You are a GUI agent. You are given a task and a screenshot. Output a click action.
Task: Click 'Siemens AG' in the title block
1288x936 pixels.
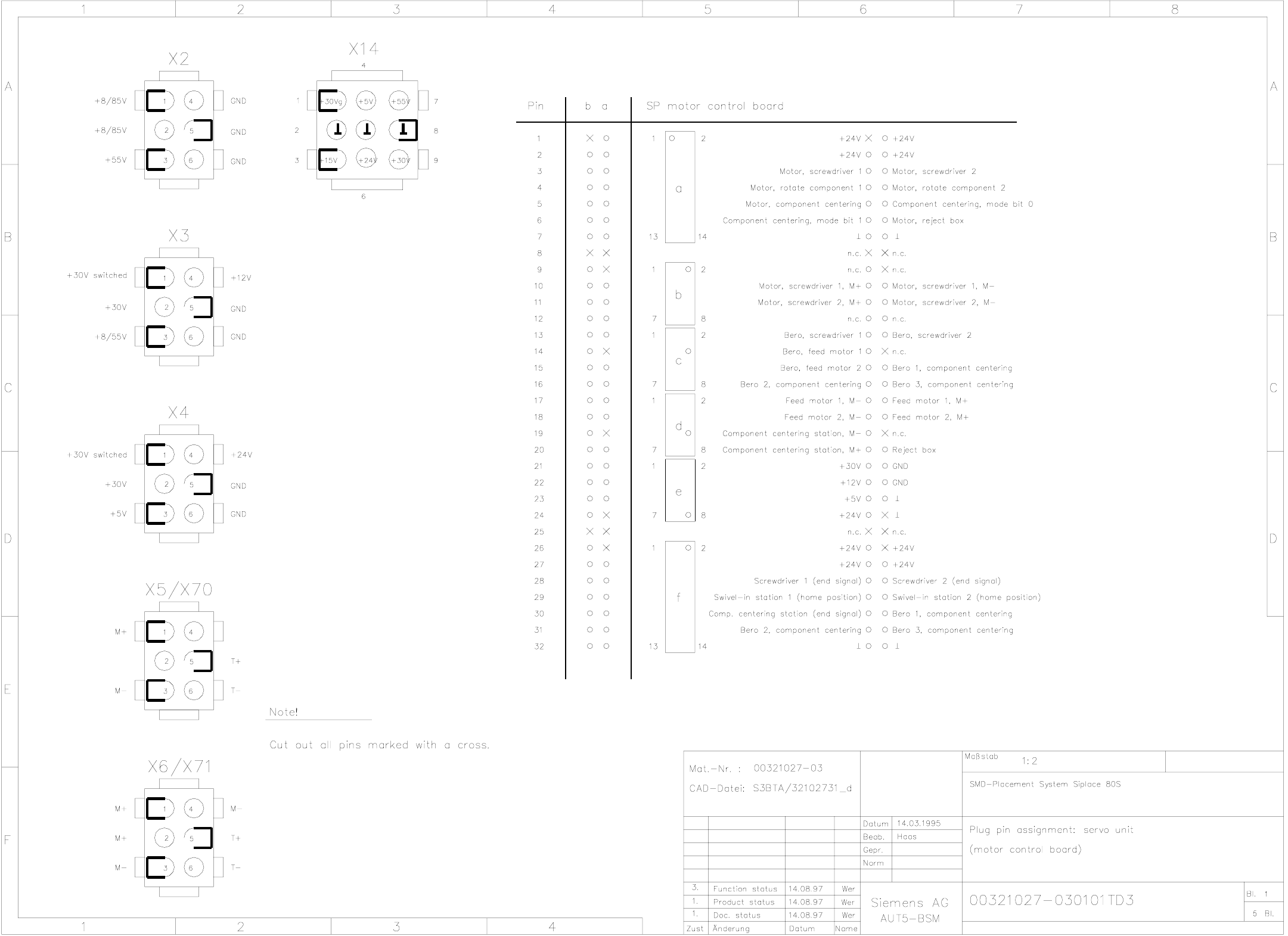coord(910,903)
